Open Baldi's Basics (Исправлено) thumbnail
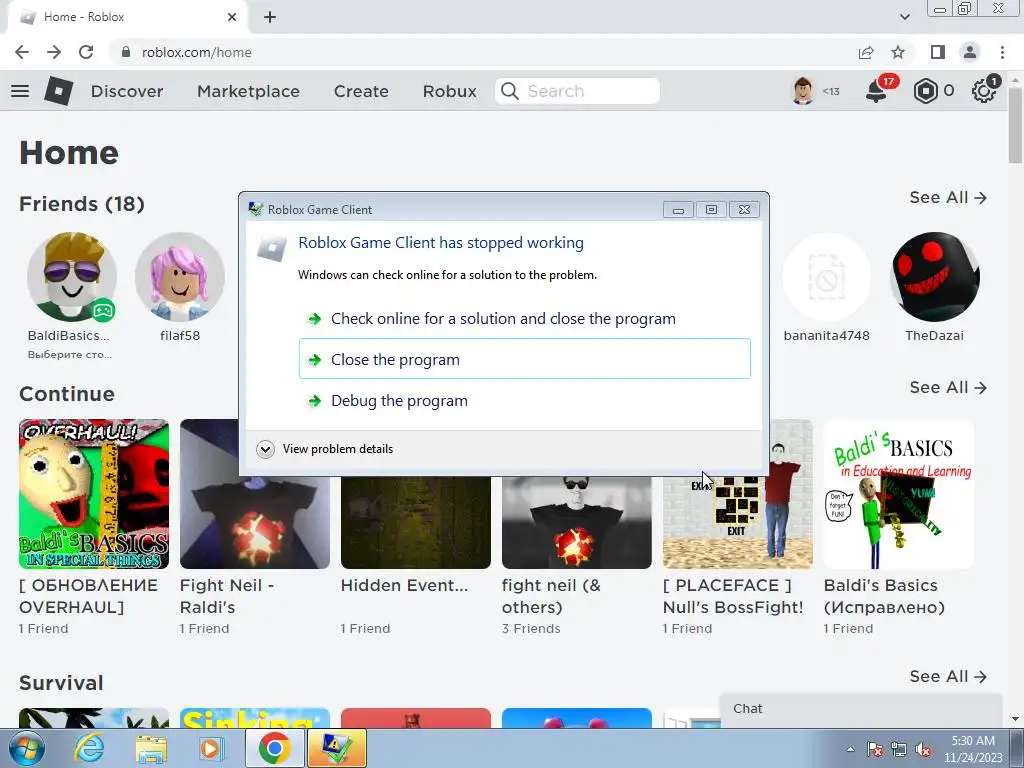Image resolution: width=1024 pixels, height=768 pixels. pyautogui.click(x=899, y=494)
